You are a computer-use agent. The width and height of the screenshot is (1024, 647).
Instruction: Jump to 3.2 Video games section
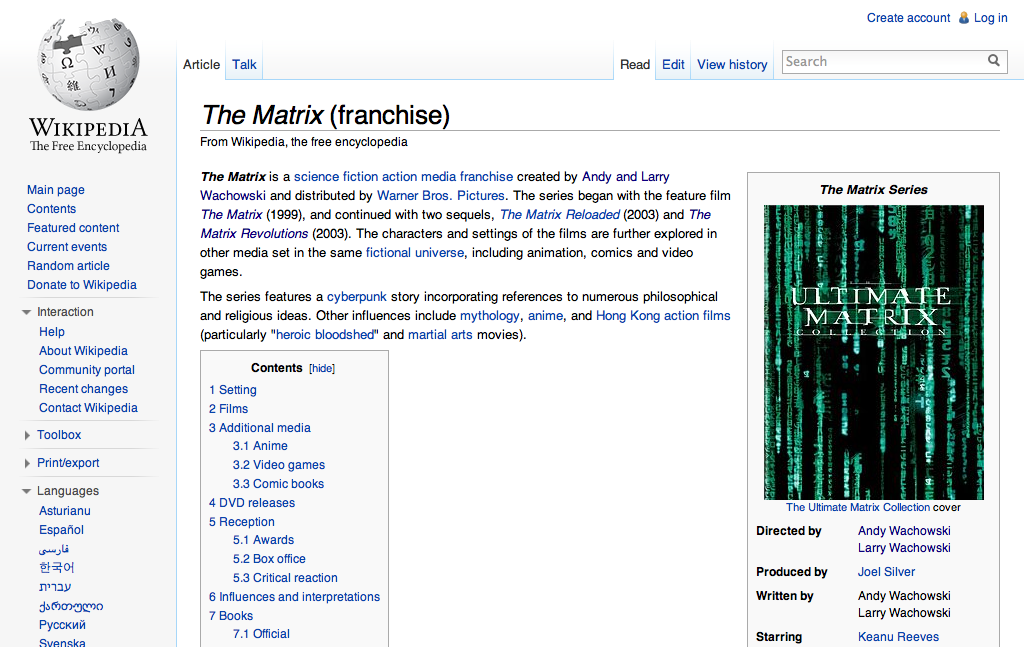[279, 465]
